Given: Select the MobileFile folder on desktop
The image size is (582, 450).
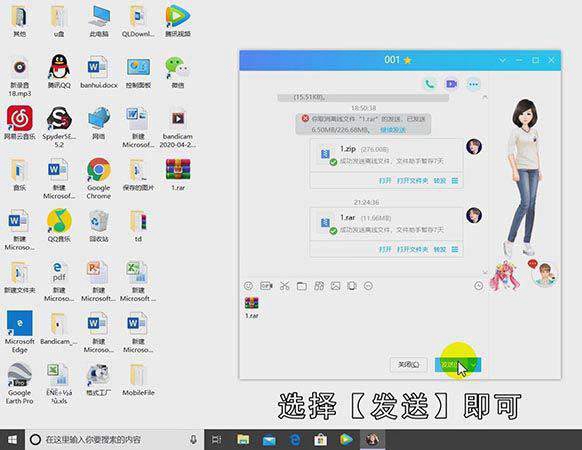Looking at the screenshot, I should [138, 379].
